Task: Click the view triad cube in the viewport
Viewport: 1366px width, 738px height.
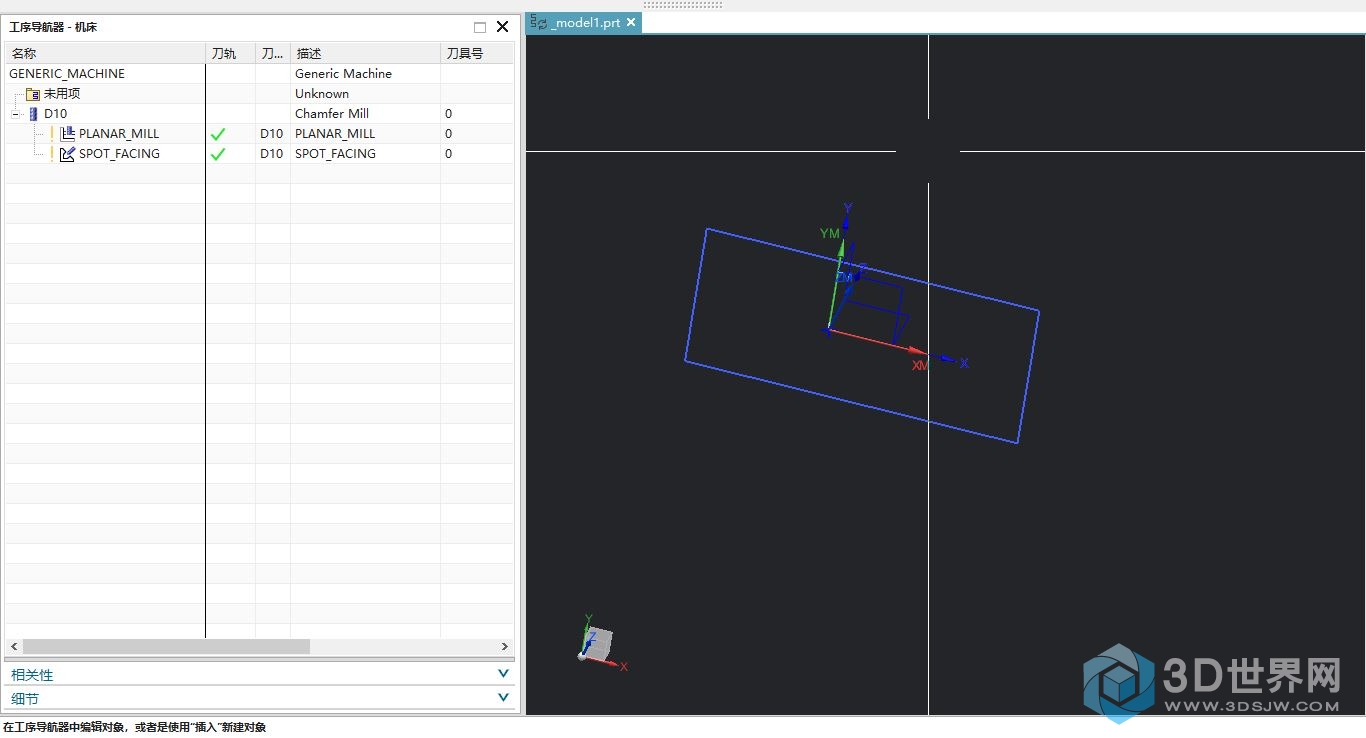Action: tap(597, 645)
